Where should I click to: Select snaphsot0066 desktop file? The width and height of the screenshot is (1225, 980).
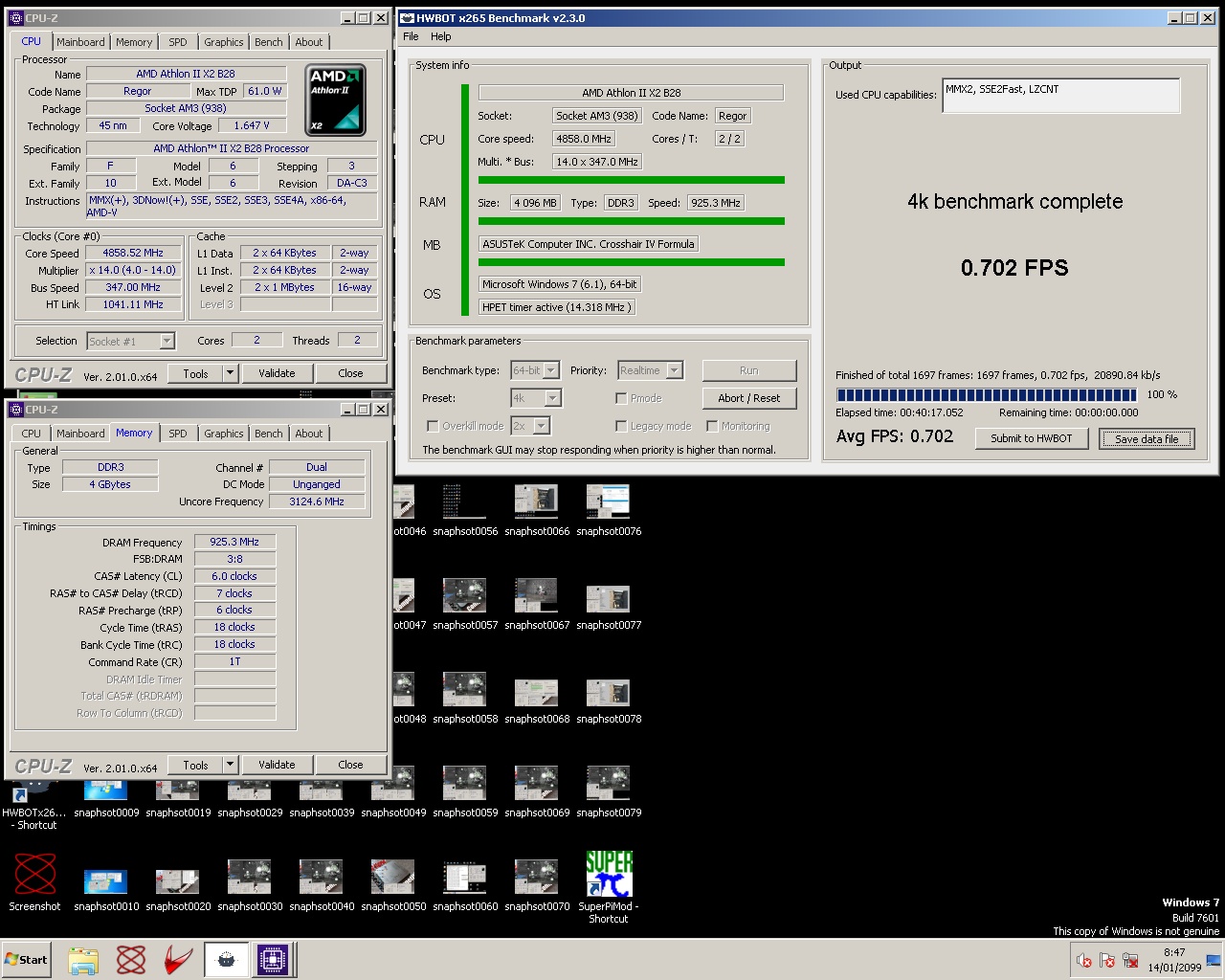(537, 509)
